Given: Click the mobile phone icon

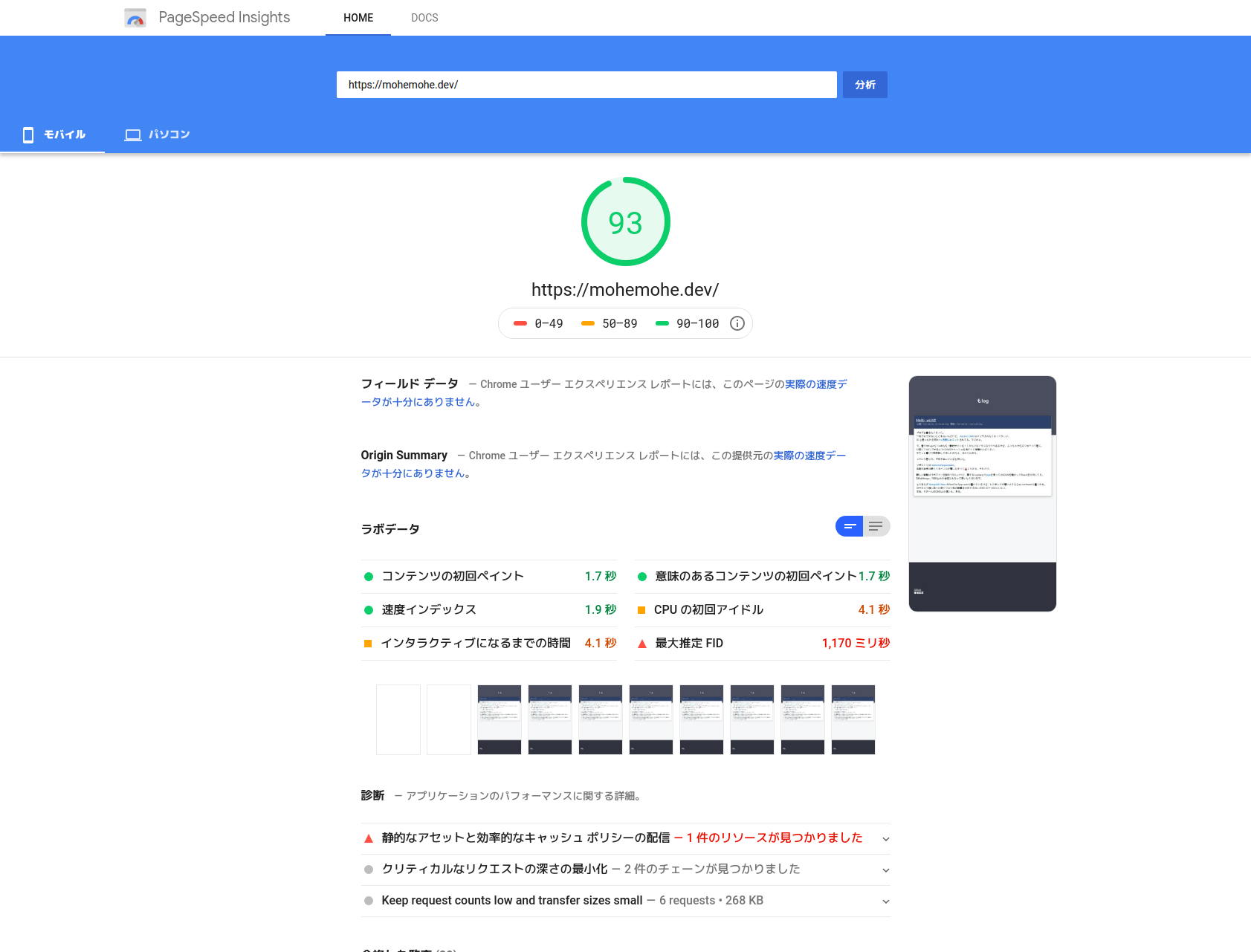Looking at the screenshot, I should pos(28,135).
